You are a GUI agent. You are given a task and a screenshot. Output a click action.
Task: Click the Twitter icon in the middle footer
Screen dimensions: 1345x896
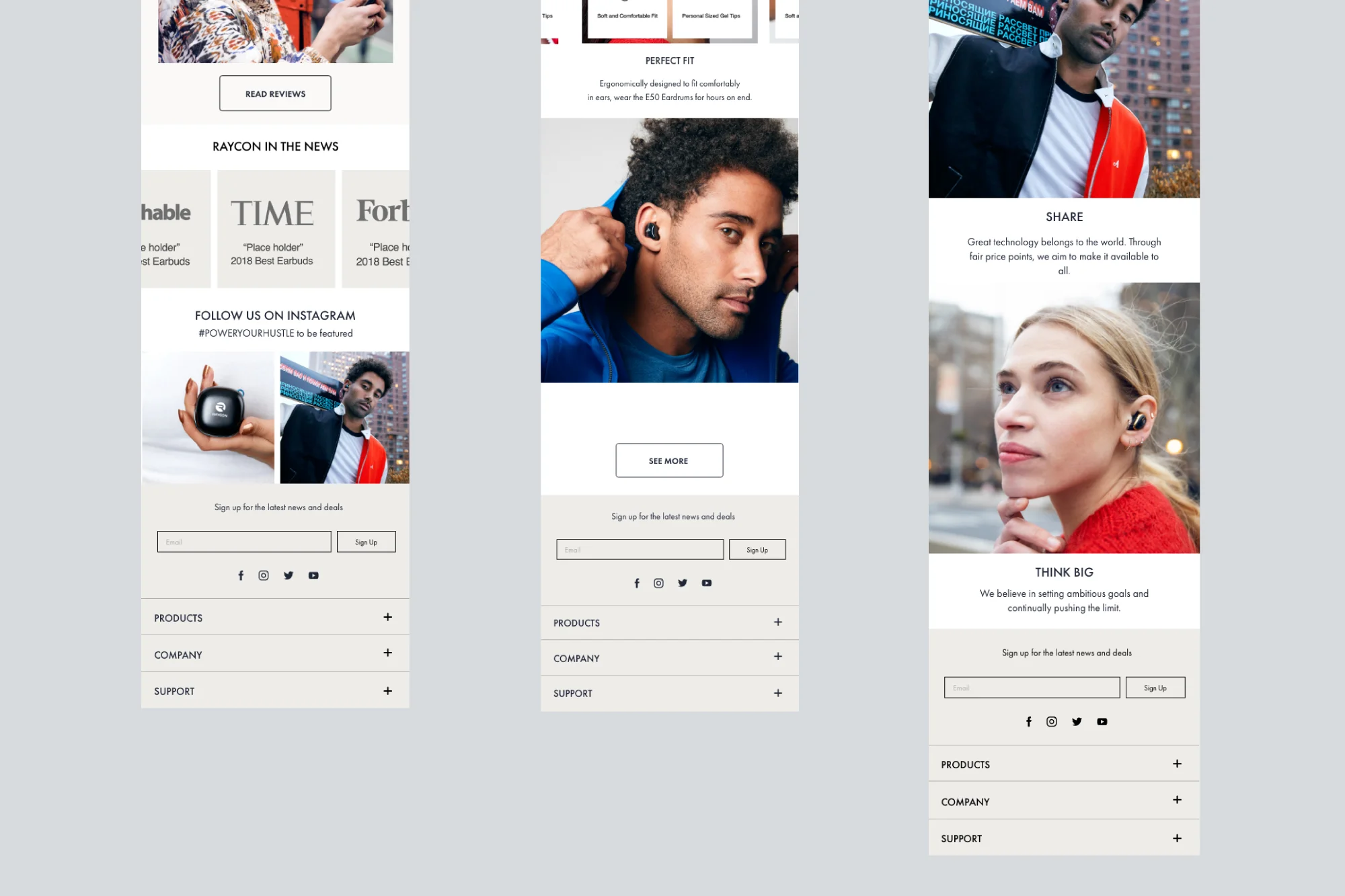coord(682,583)
